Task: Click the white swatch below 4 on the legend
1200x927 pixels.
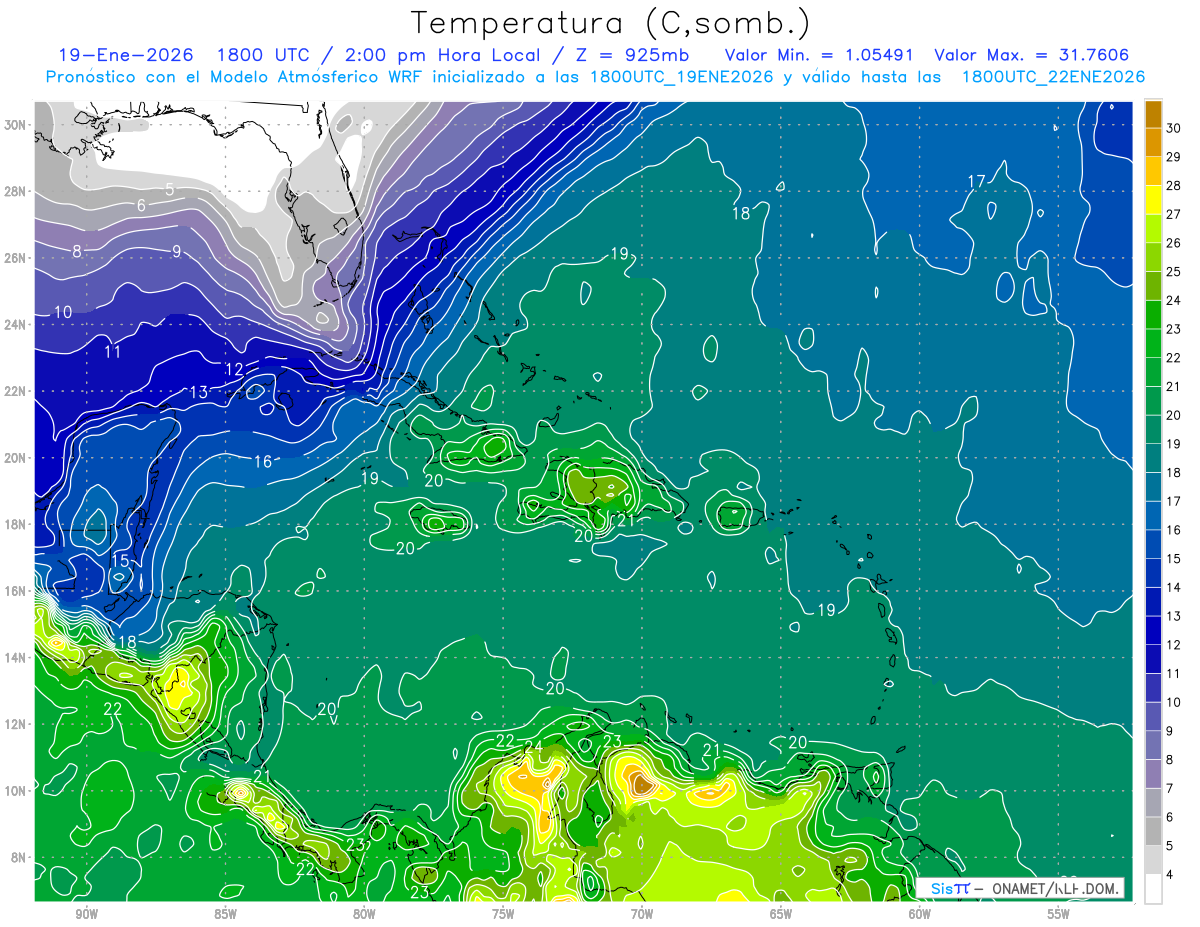Action: (x=1153, y=889)
